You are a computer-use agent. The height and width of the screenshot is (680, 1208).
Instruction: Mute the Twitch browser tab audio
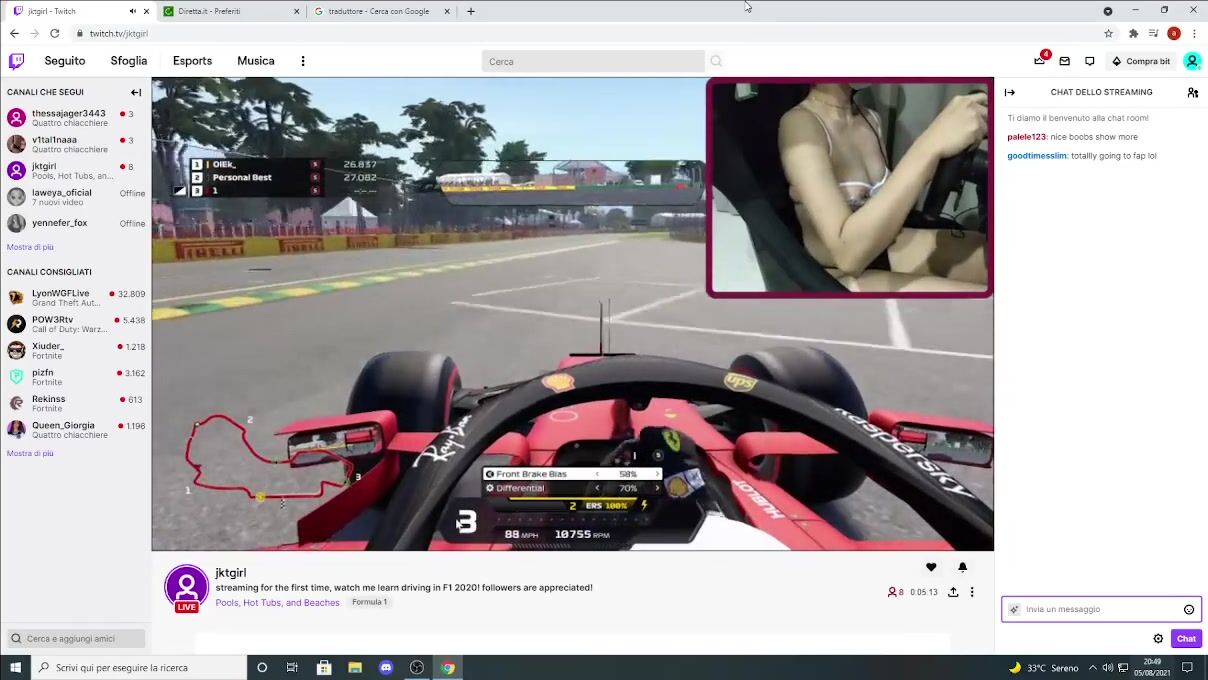132,11
